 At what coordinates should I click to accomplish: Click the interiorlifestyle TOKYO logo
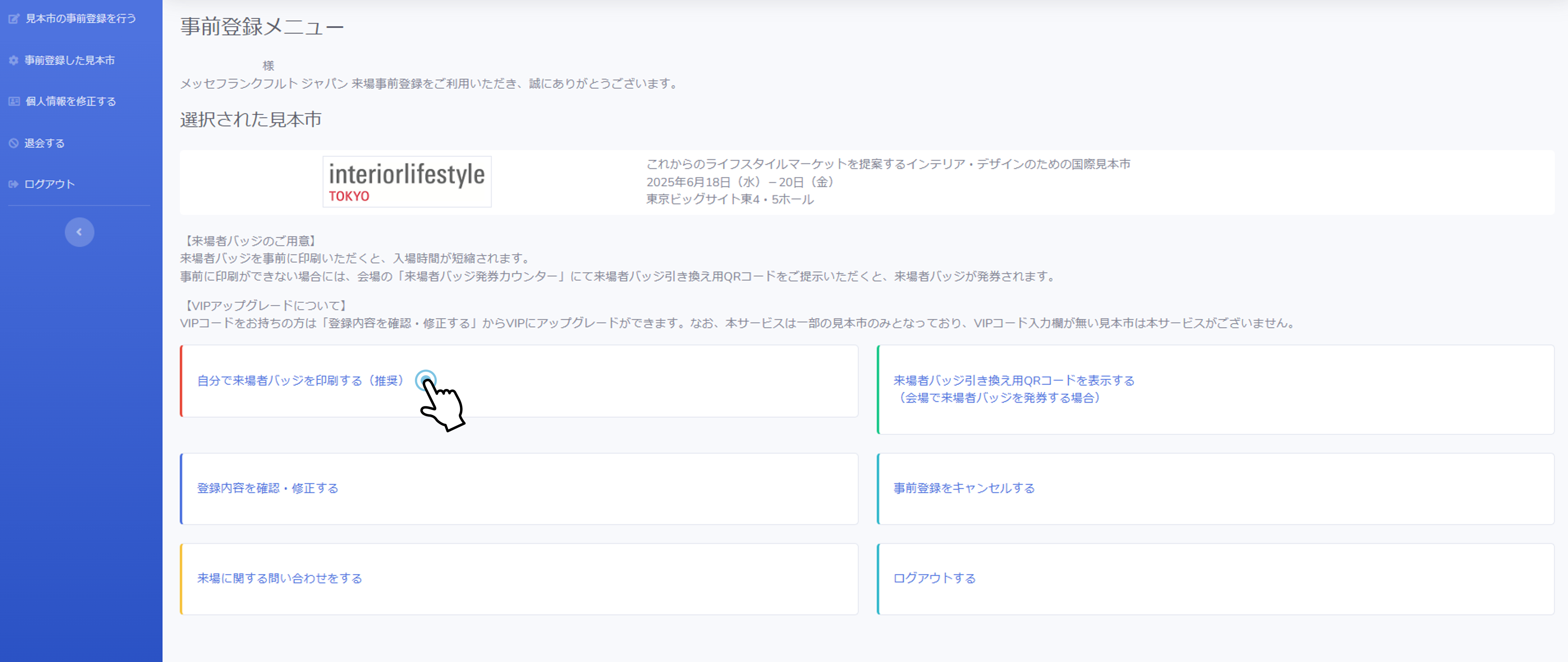[407, 182]
